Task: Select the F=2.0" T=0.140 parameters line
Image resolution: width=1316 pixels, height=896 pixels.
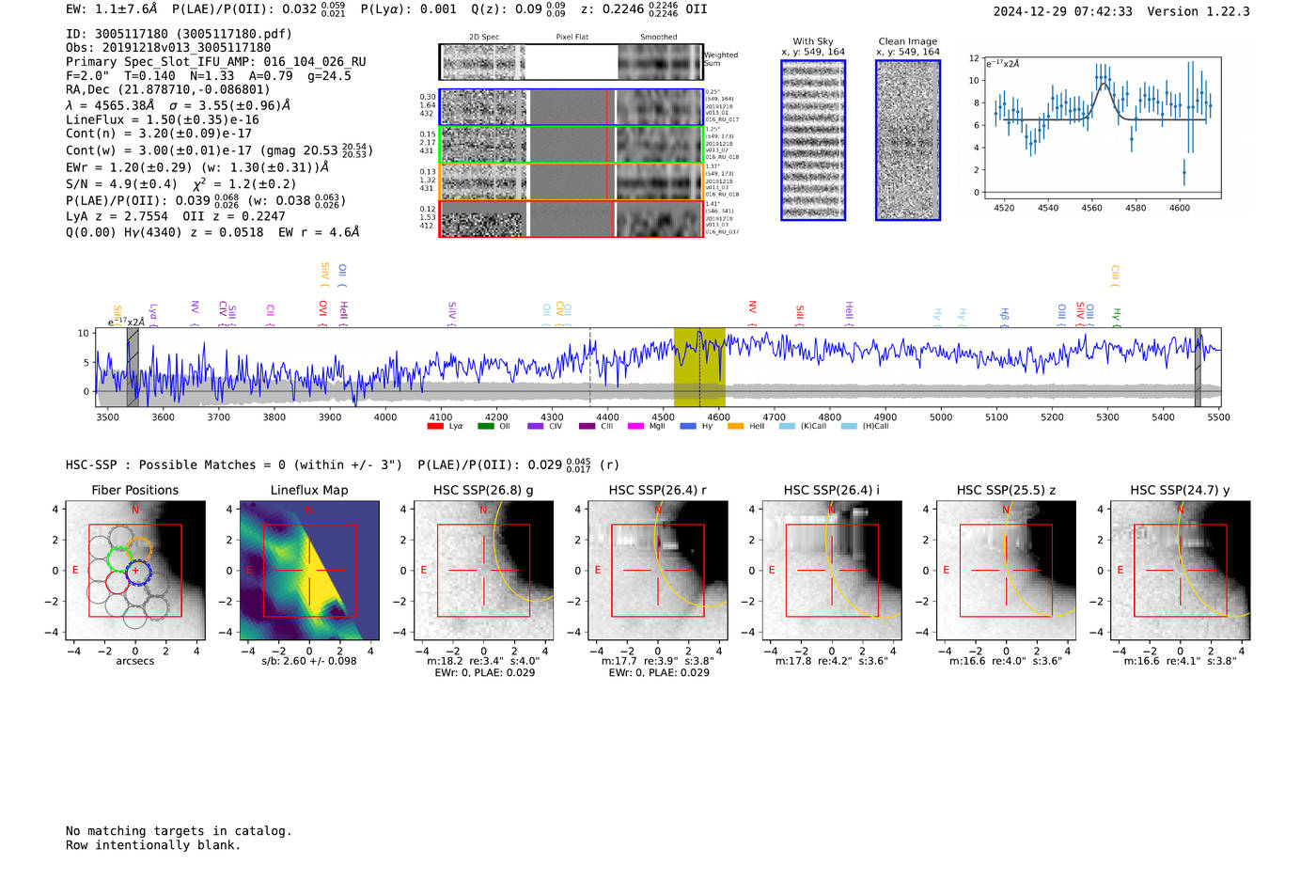Action: (x=209, y=75)
